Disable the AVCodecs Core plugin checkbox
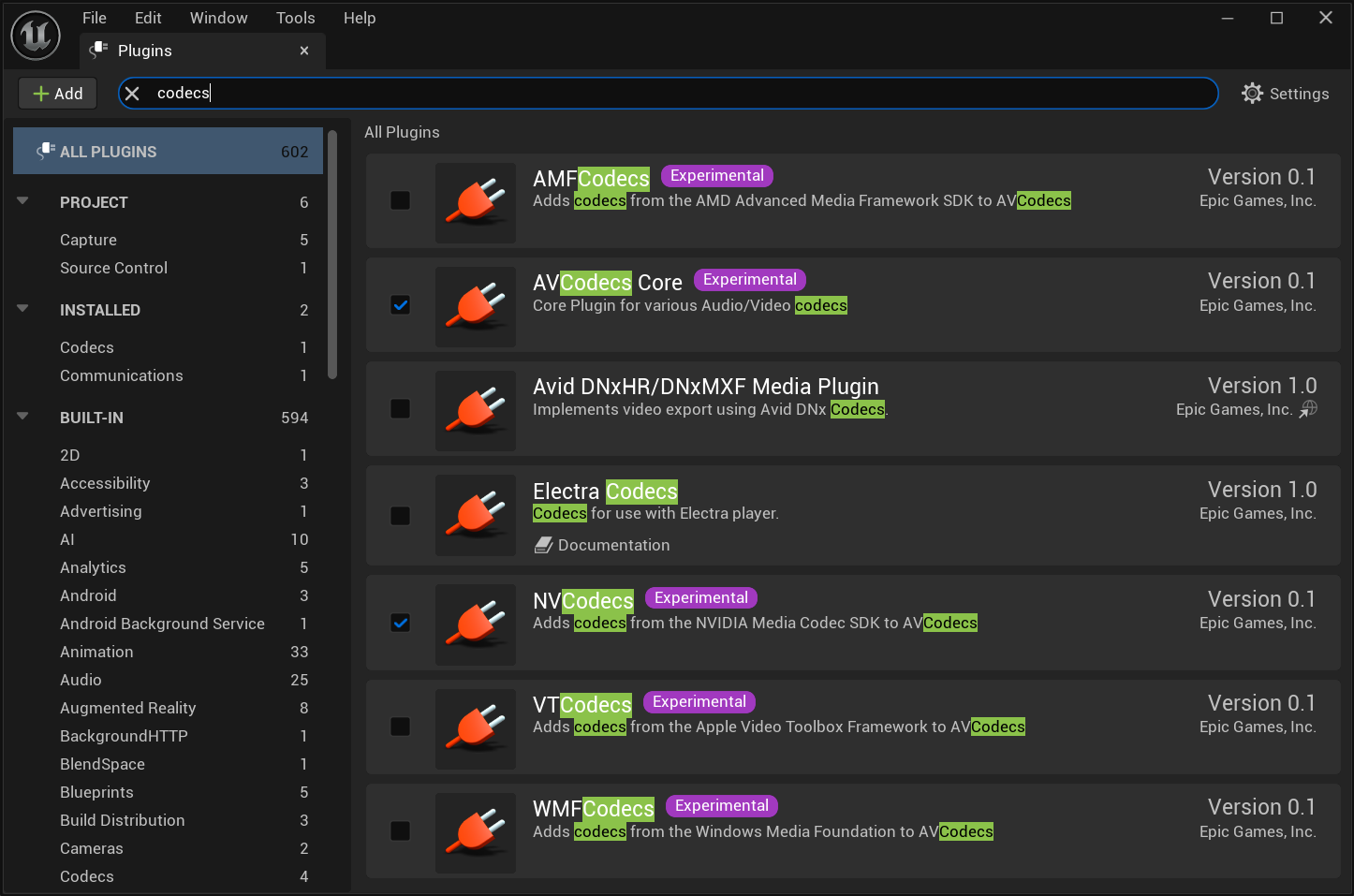This screenshot has height=896, width=1354. [400, 305]
